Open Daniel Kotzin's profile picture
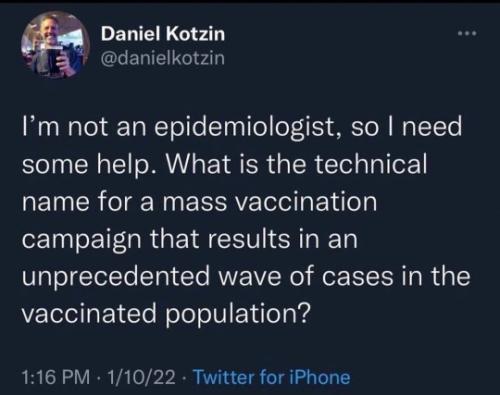Viewport: 500px width, 395px height. click(55, 44)
